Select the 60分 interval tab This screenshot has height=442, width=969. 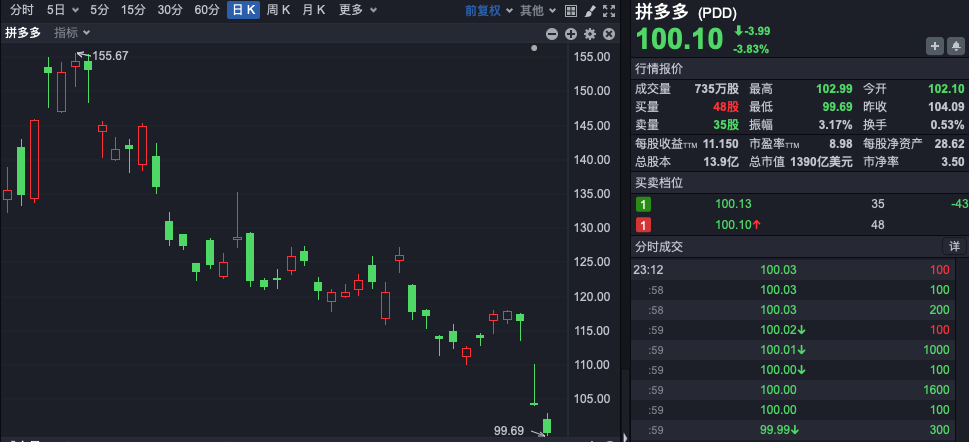tap(207, 10)
